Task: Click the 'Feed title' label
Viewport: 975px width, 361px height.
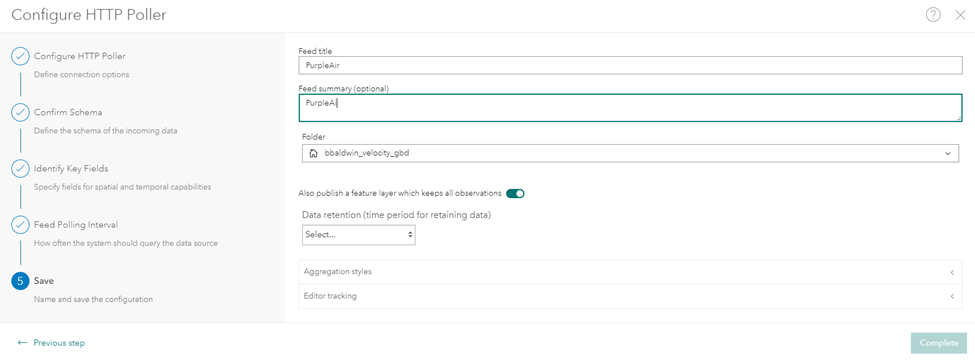Action: tap(316, 51)
